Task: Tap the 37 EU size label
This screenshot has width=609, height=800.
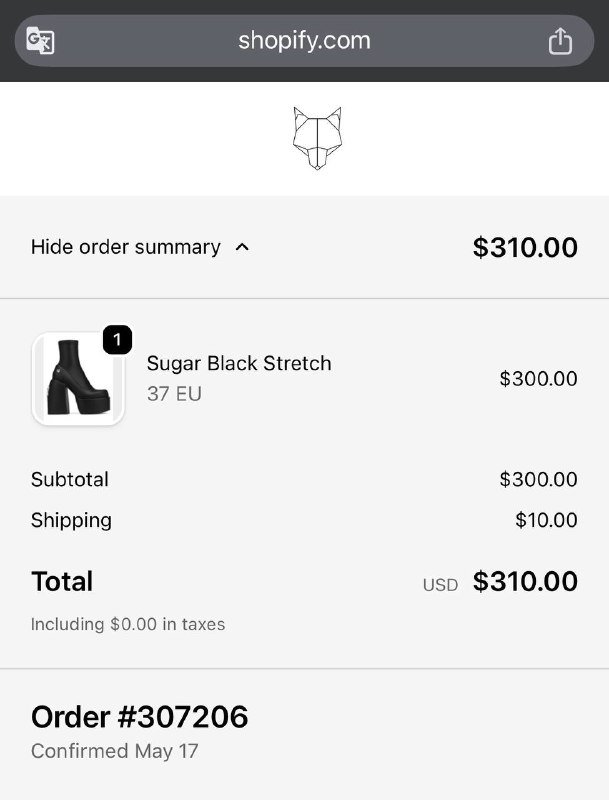Action: tap(173, 394)
